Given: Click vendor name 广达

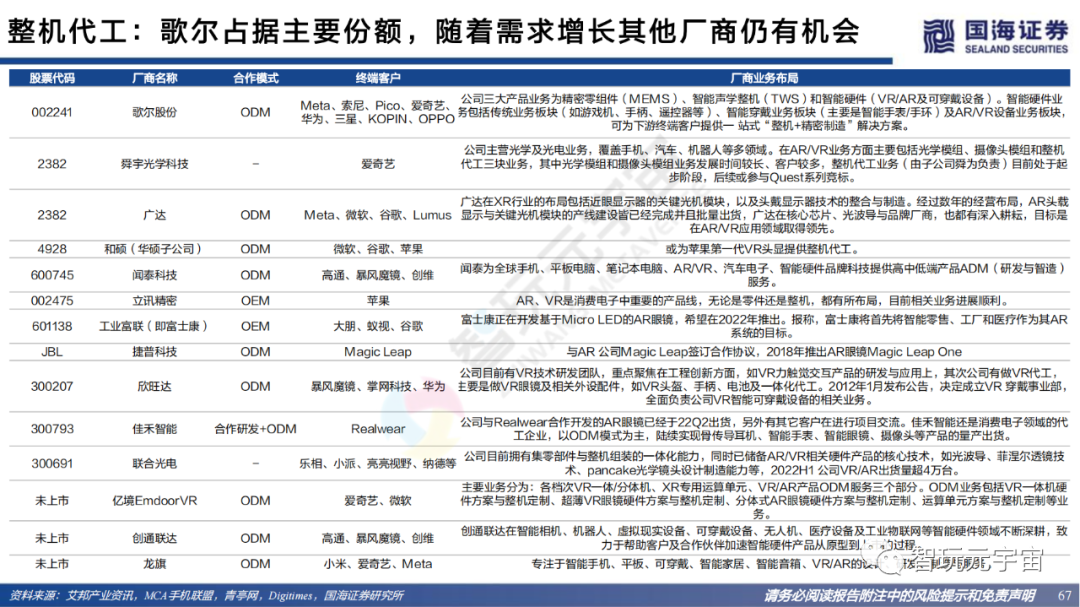Looking at the screenshot, I should (x=154, y=215).
